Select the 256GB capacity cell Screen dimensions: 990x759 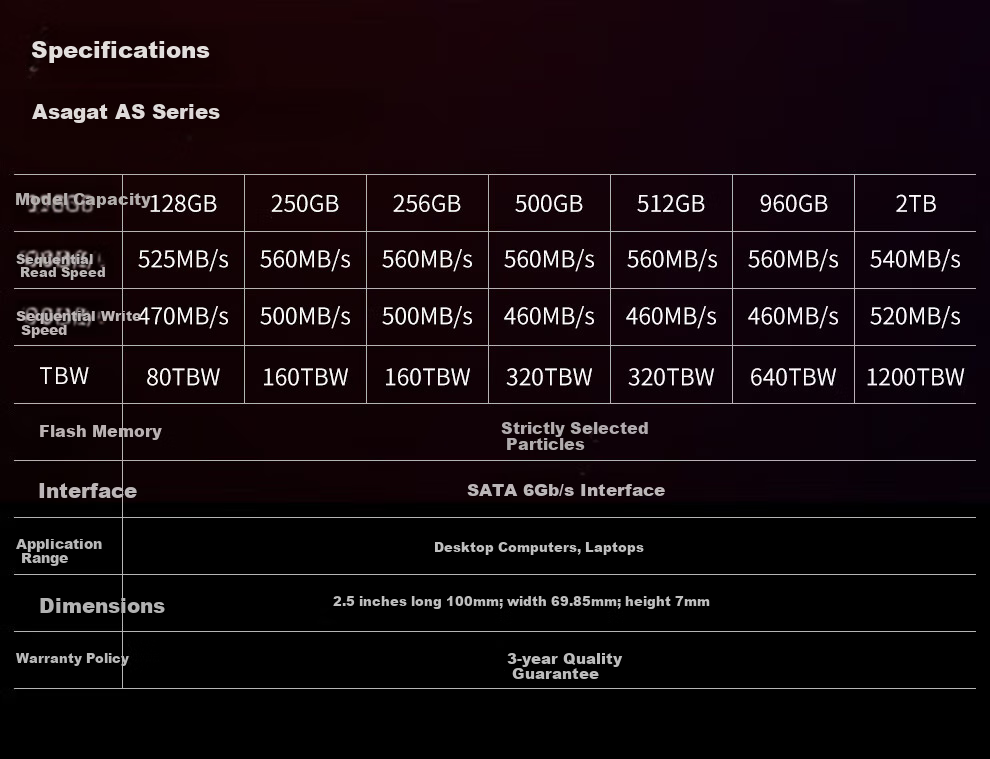(427, 203)
